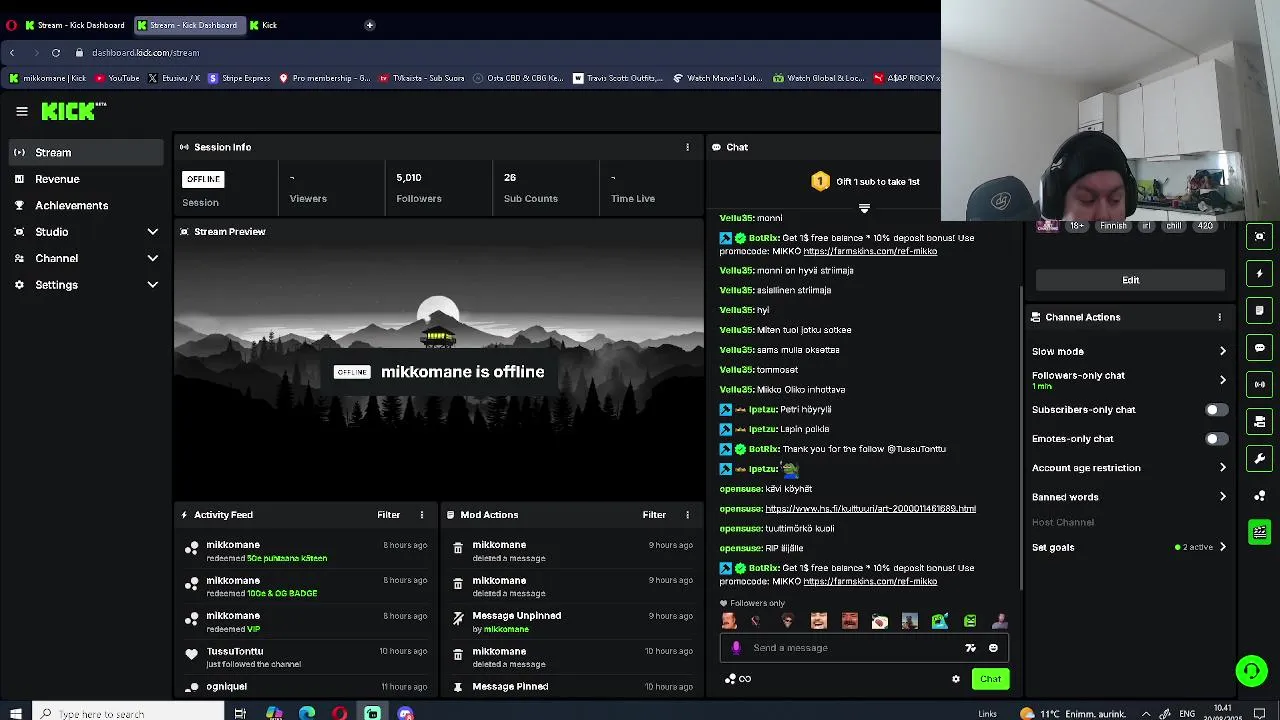Collapse the chat leaderboard dropdown arrow
Screen dimensions: 1280x720
point(864,209)
